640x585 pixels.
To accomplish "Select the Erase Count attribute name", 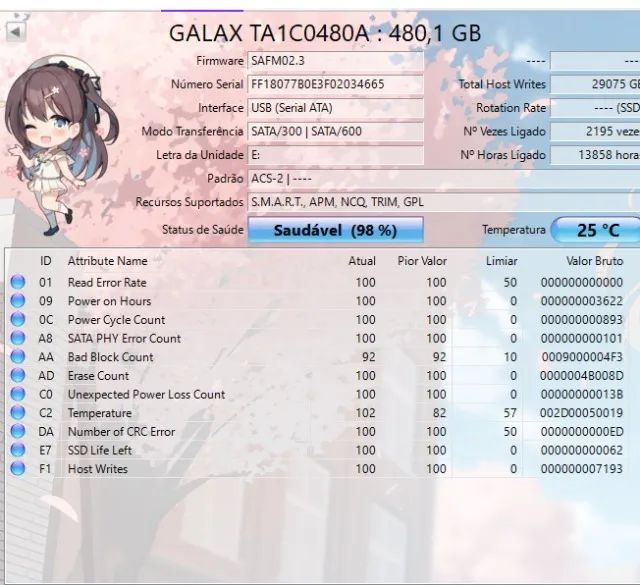I will point(98,376).
